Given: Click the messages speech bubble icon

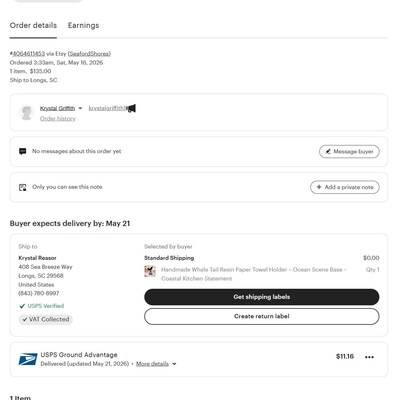Looking at the screenshot, I should (x=23, y=151).
